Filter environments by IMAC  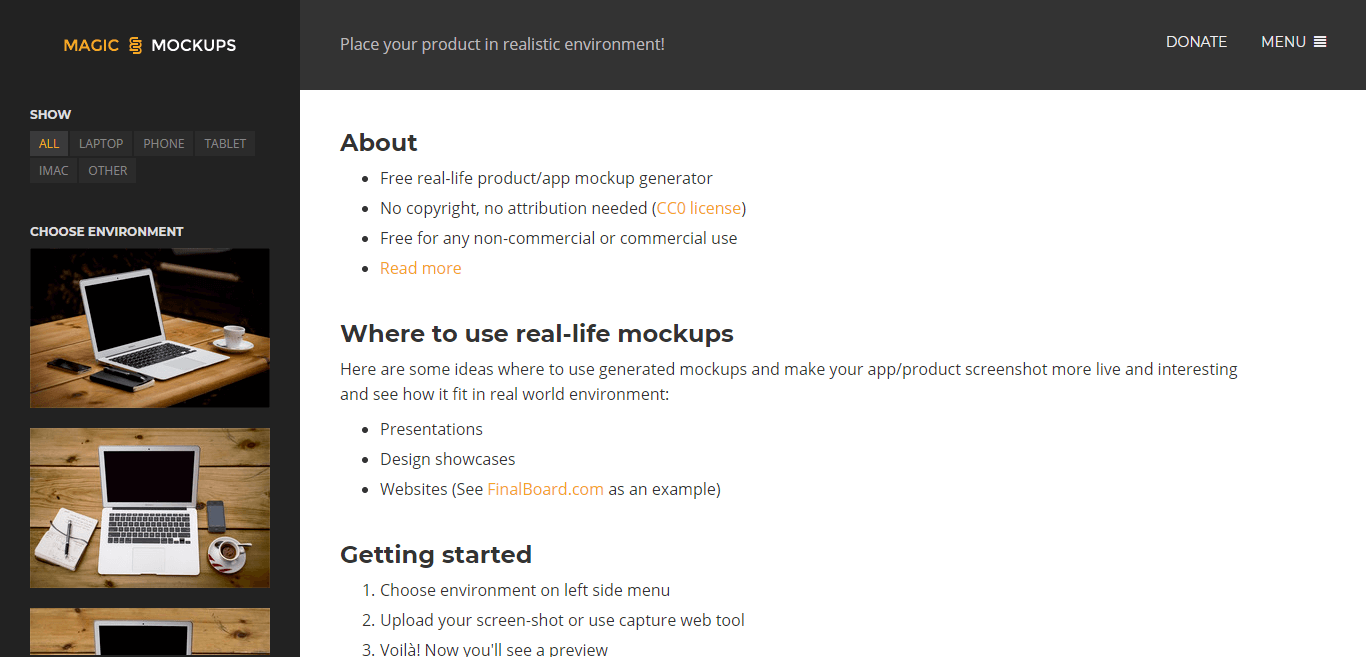coord(54,171)
